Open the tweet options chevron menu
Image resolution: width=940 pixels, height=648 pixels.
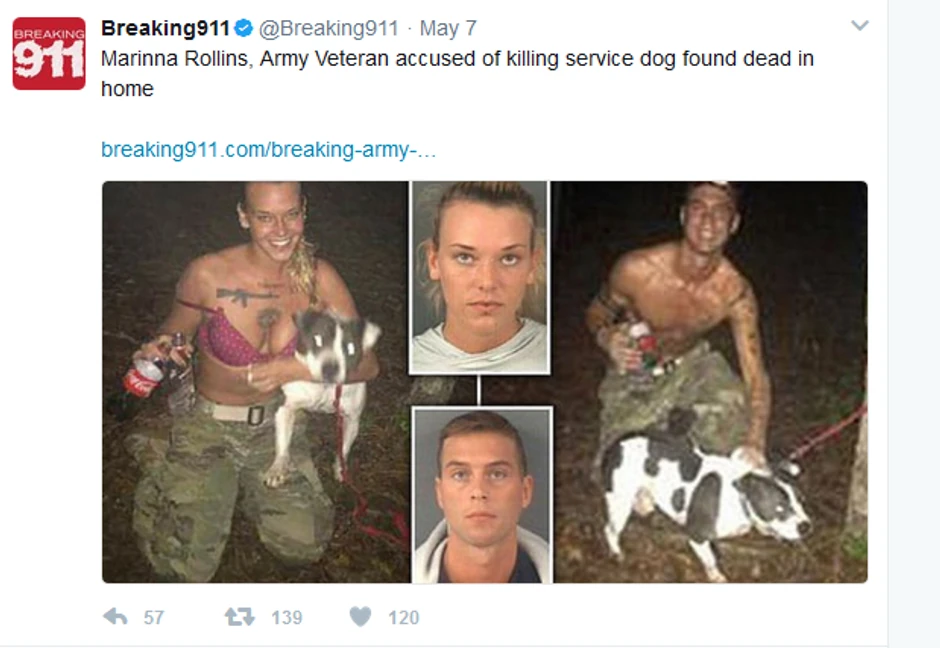click(860, 26)
